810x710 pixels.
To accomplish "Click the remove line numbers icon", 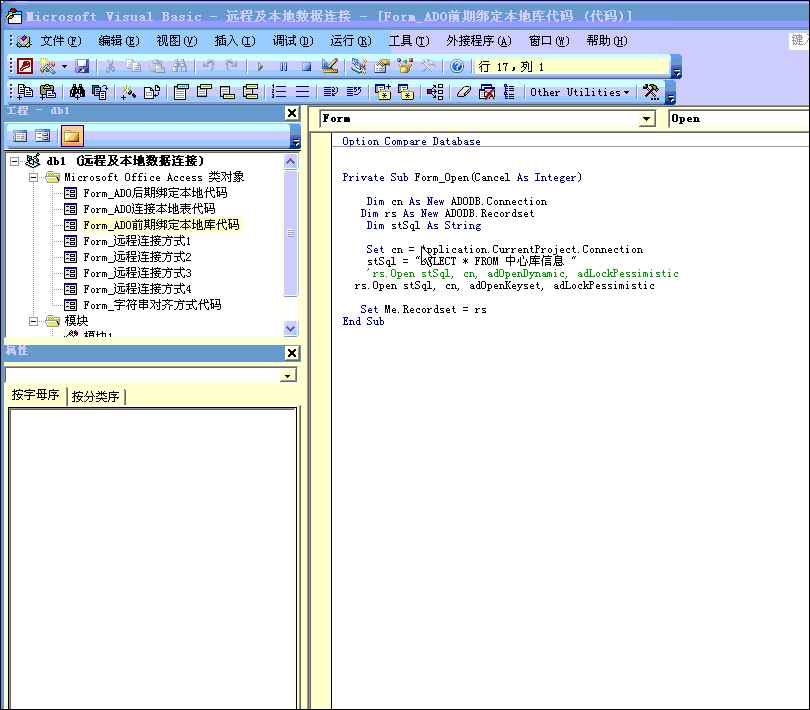I will pyautogui.click(x=302, y=92).
